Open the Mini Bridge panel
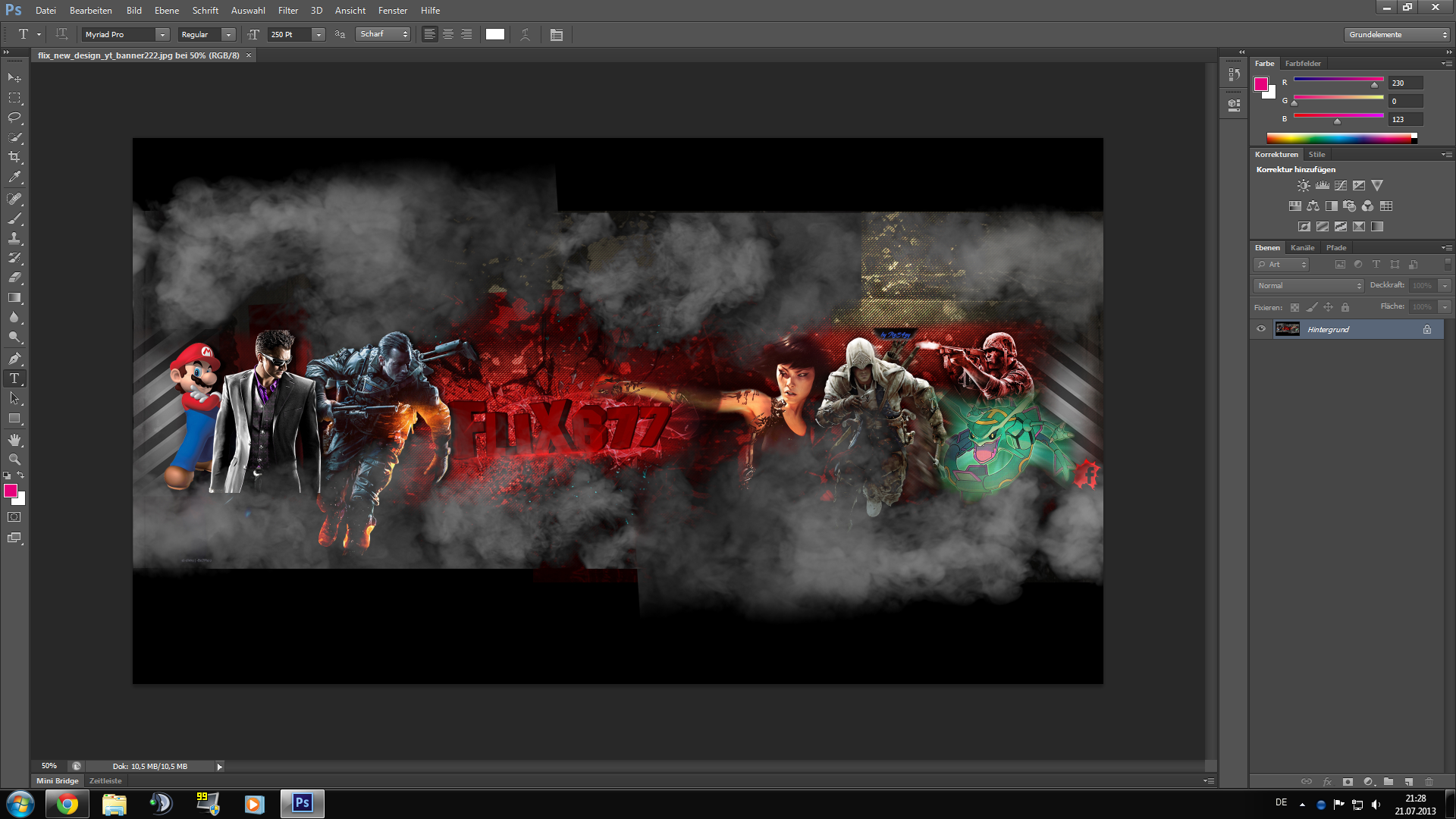1456x819 pixels. (57, 781)
